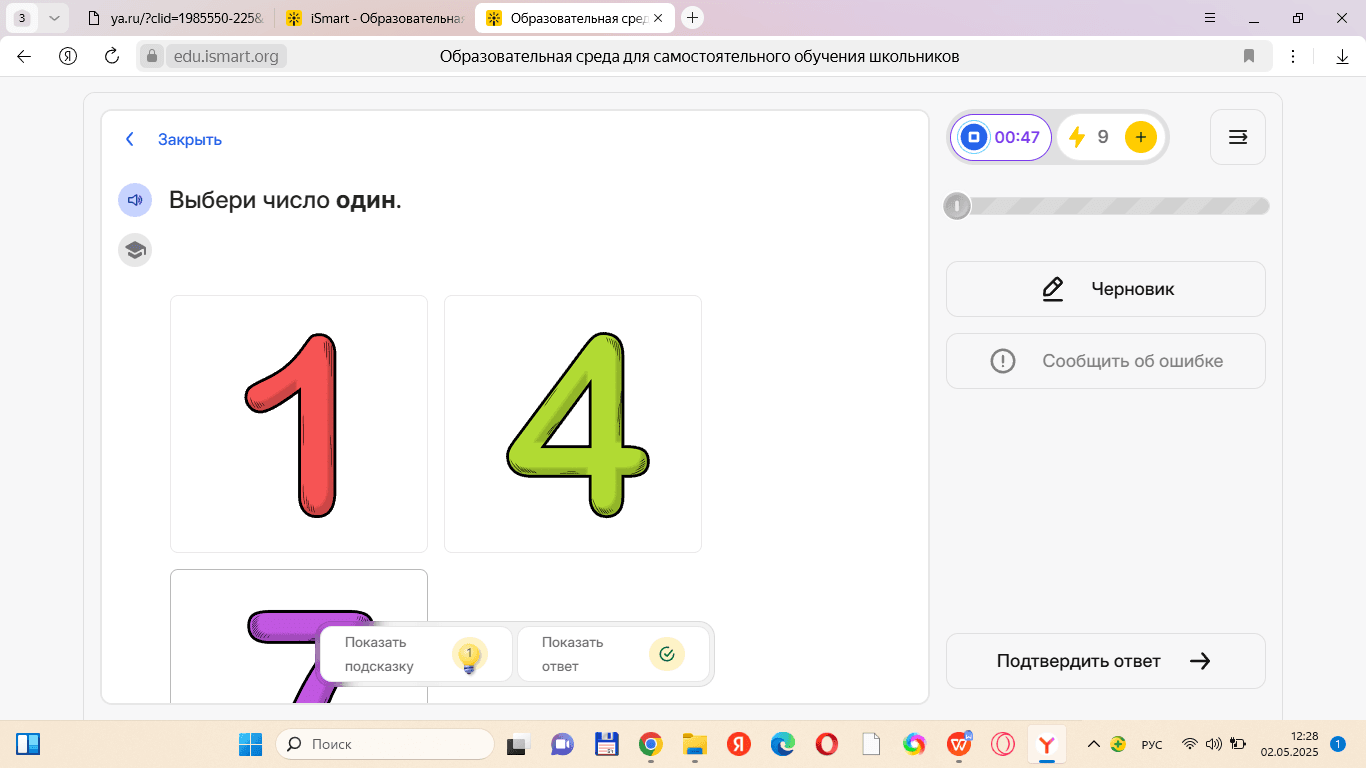The height and width of the screenshot is (768, 1366).
Task: Expand the tab group dropdown arrow
Action: point(54,18)
